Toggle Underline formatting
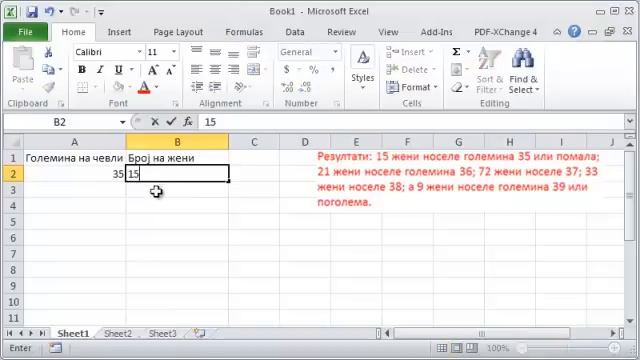This screenshot has height=360, width=640. coord(118,70)
